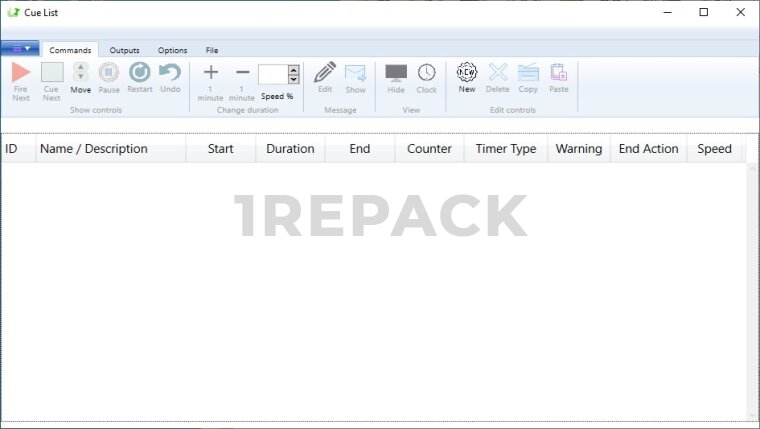This screenshot has height=429, width=760.
Task: Click the Undo arrow icon
Action: (170, 73)
